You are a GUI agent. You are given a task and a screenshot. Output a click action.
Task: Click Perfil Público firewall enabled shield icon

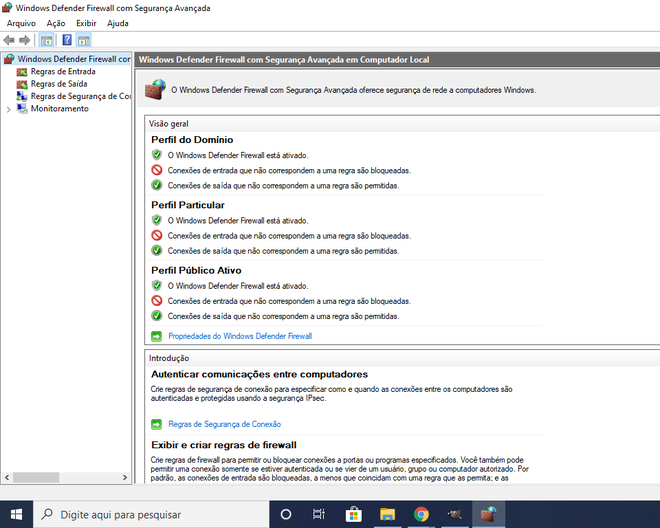(x=157, y=285)
